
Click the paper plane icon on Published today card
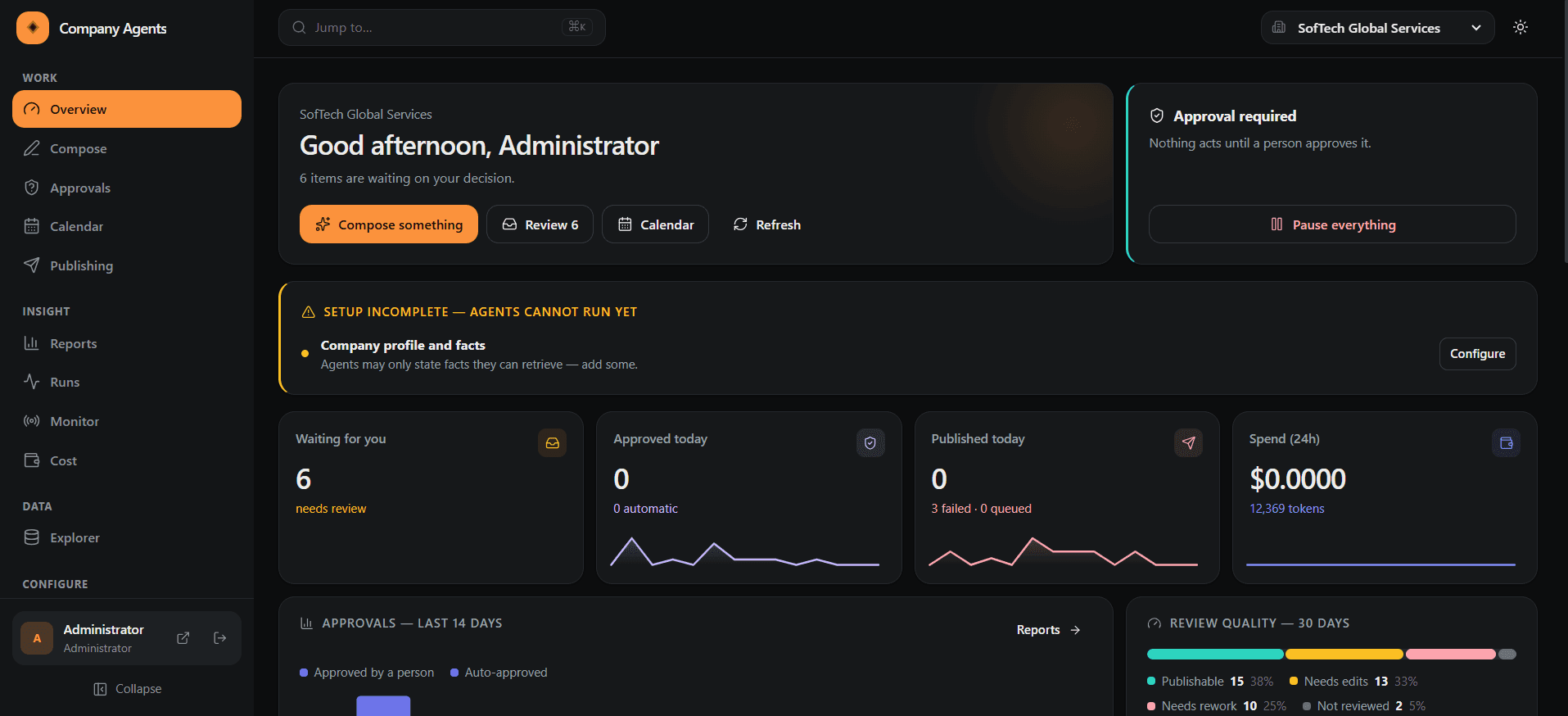tap(1188, 443)
